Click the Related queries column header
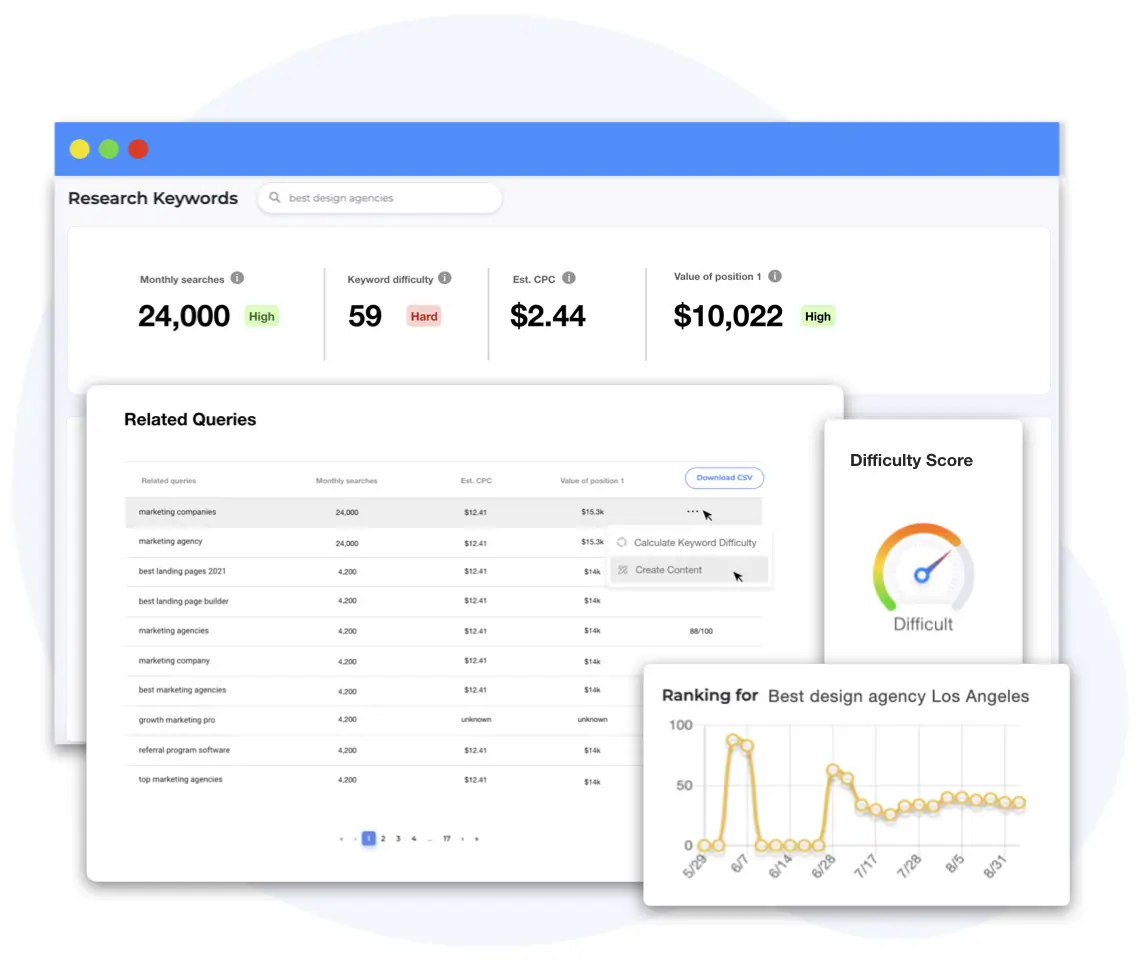Viewport: 1144px width, 971px height. pos(169,481)
